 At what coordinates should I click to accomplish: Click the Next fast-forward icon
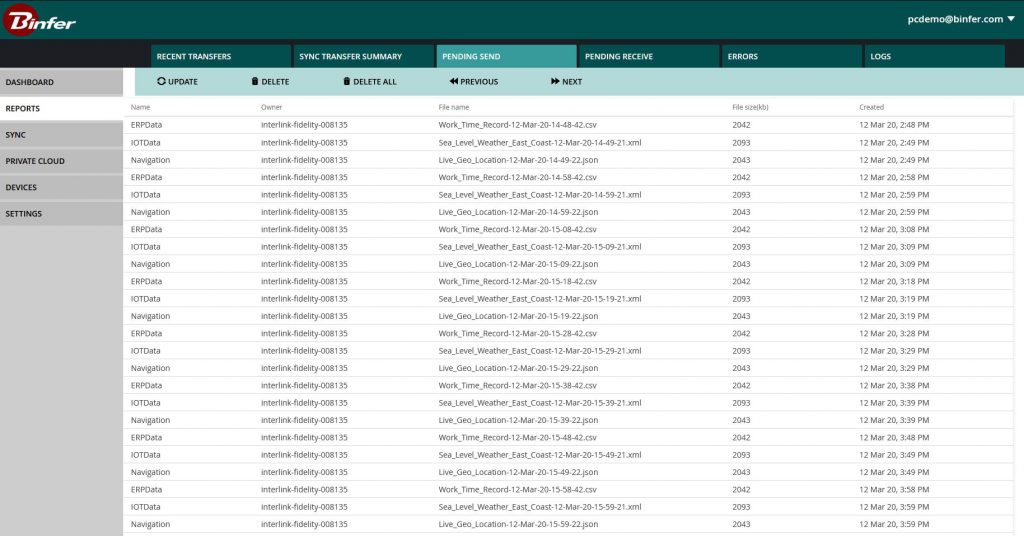tap(555, 82)
